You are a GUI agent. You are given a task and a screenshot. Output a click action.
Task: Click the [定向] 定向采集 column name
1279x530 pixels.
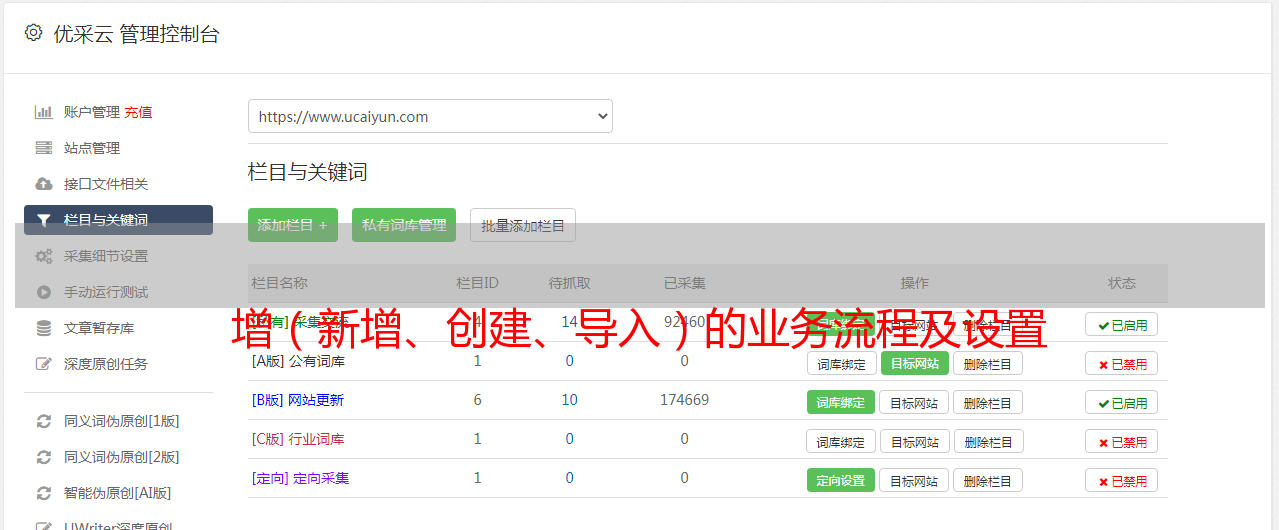coord(300,478)
